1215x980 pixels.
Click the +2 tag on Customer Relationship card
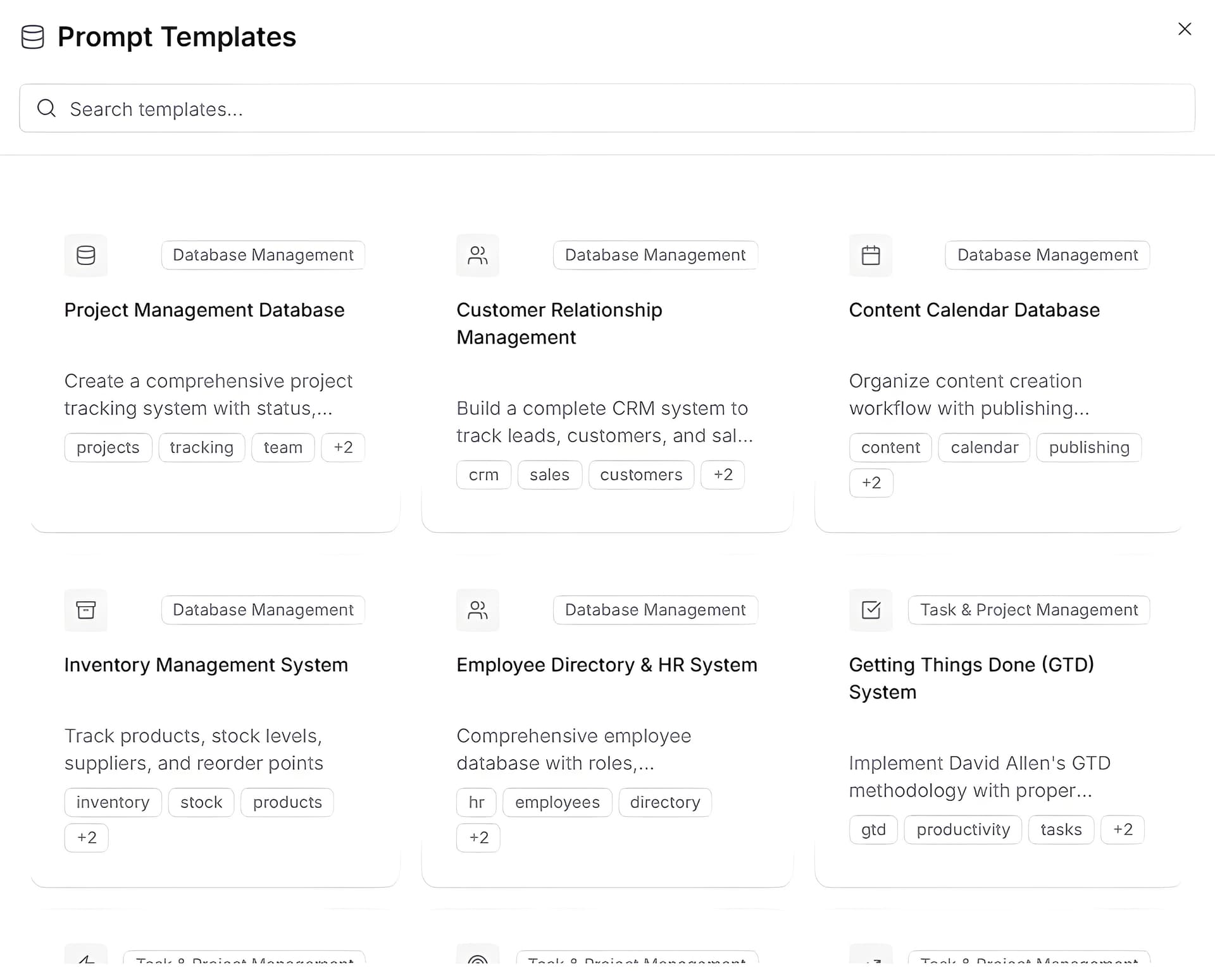(x=723, y=474)
